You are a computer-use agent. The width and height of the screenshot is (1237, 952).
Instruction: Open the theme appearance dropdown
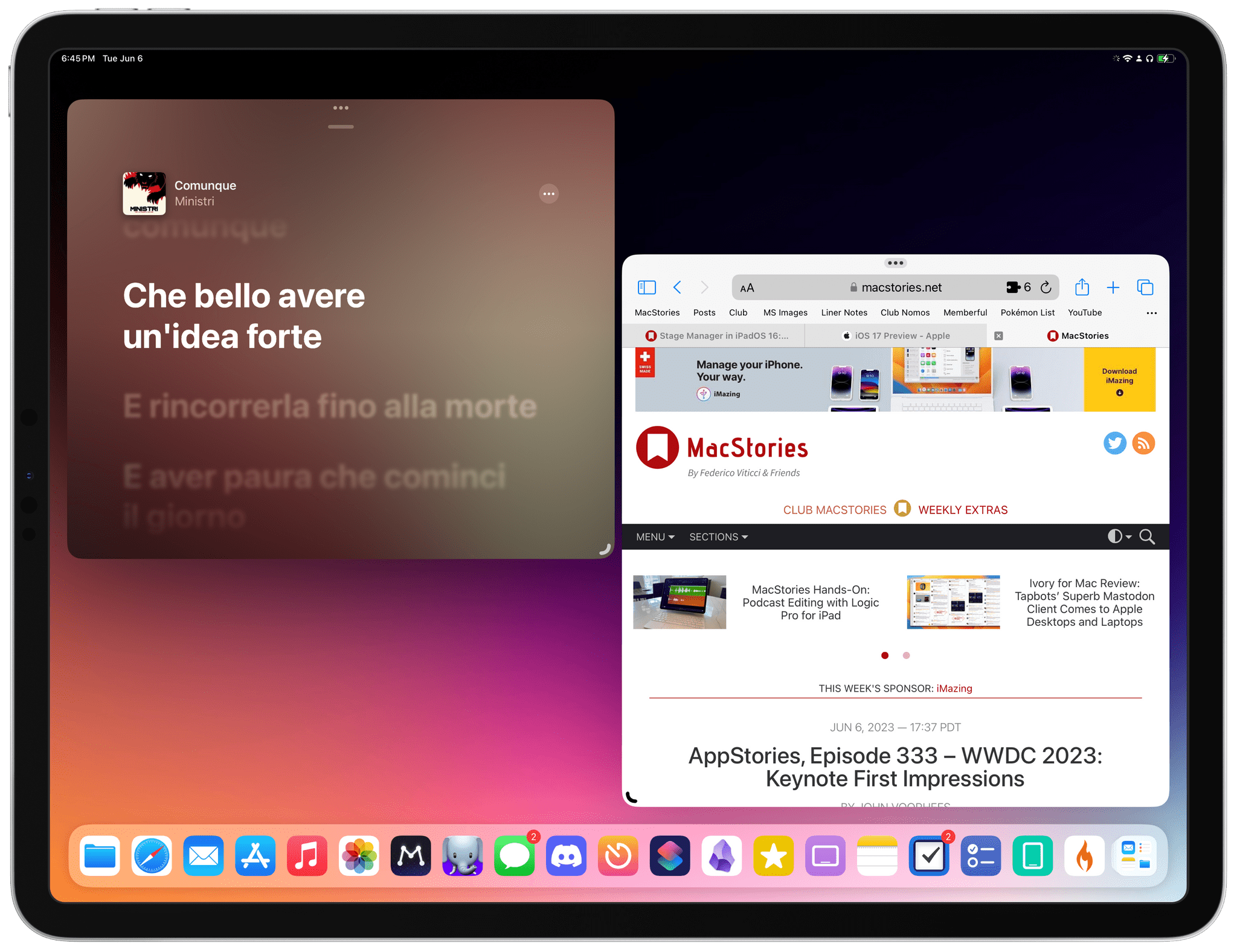click(x=1119, y=536)
